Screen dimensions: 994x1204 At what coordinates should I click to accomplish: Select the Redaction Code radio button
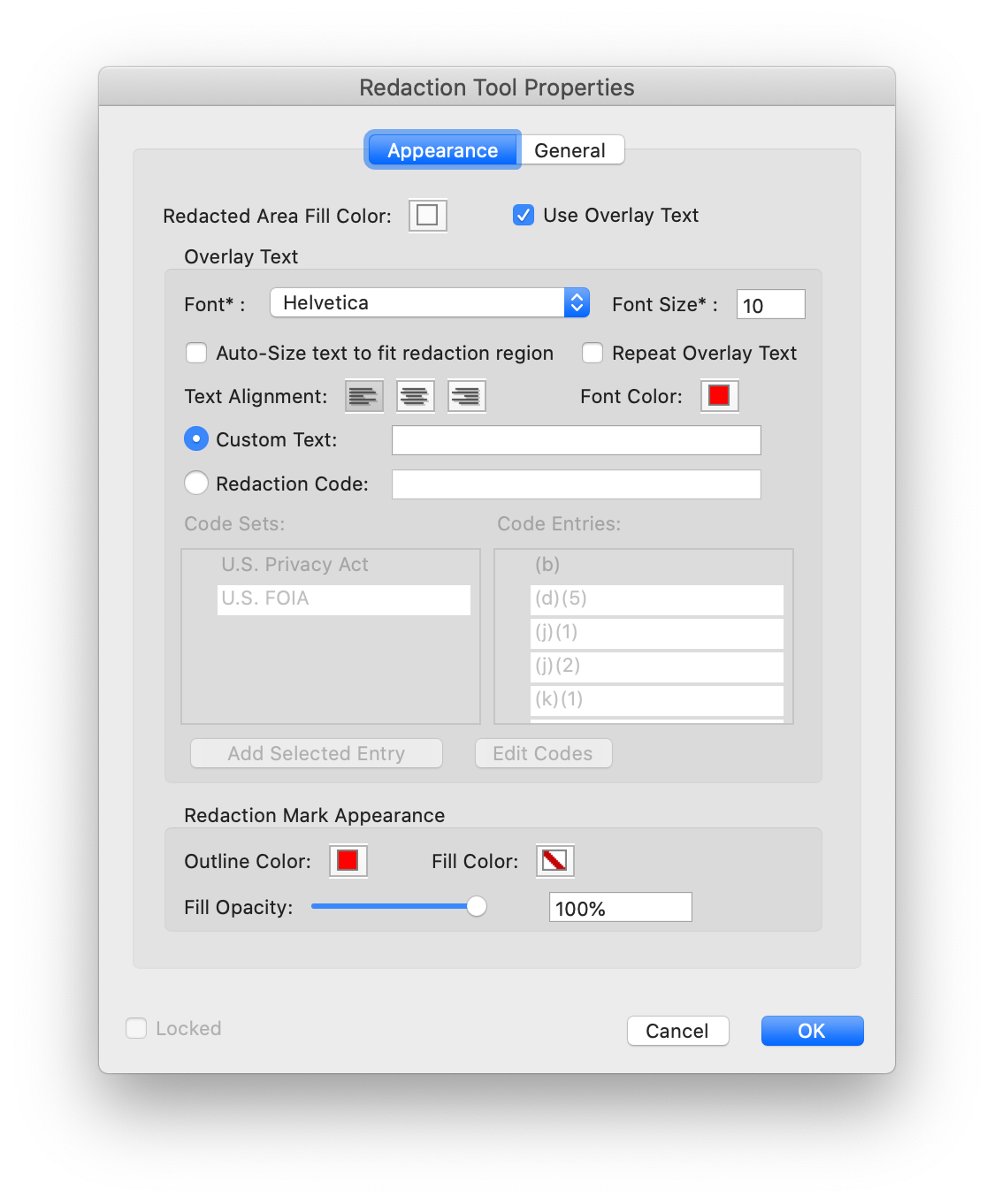196,483
